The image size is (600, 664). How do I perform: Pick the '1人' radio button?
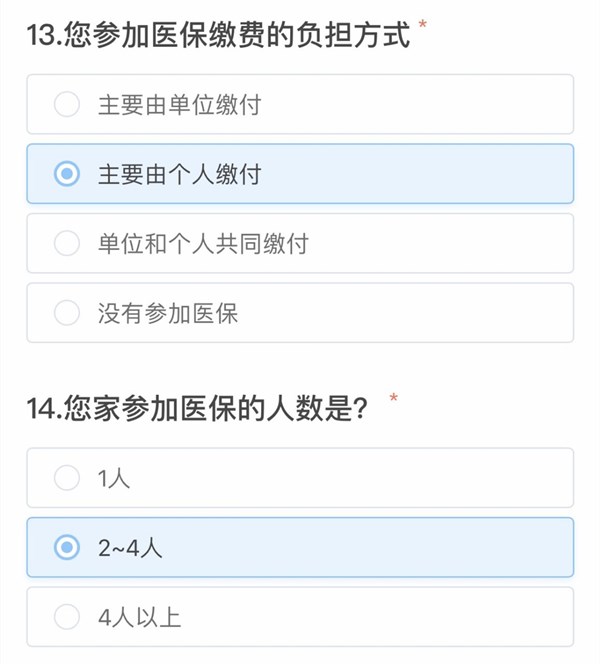pos(67,478)
